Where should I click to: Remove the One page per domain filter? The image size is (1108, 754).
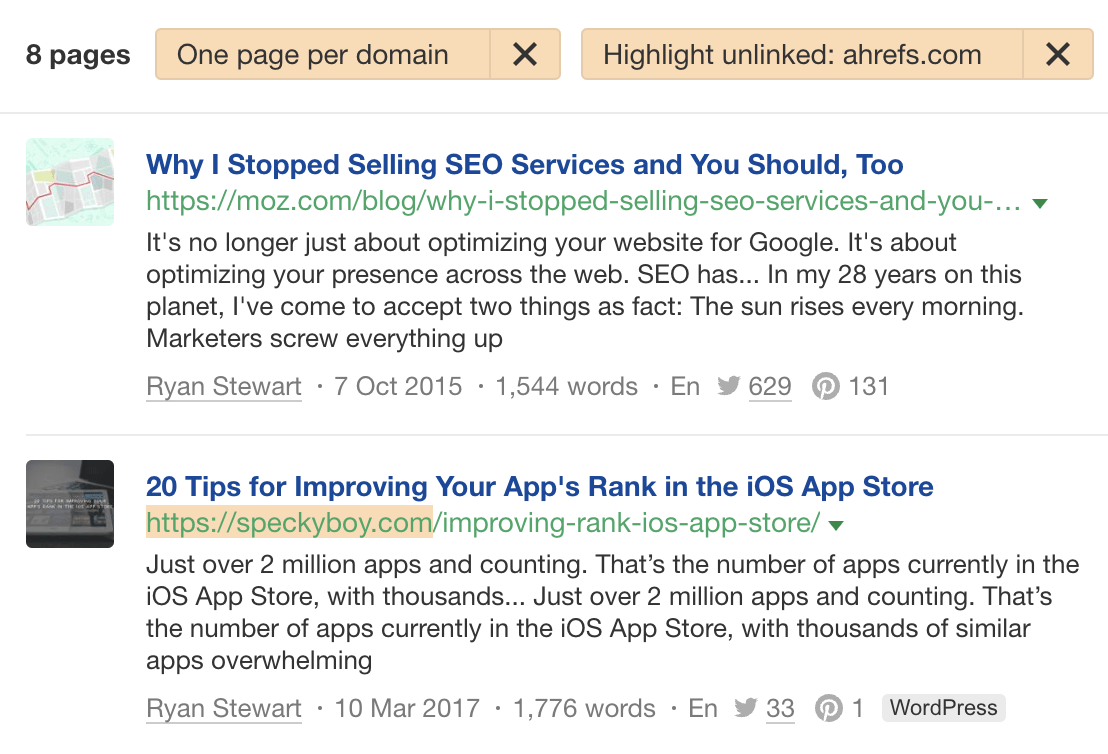coord(525,55)
